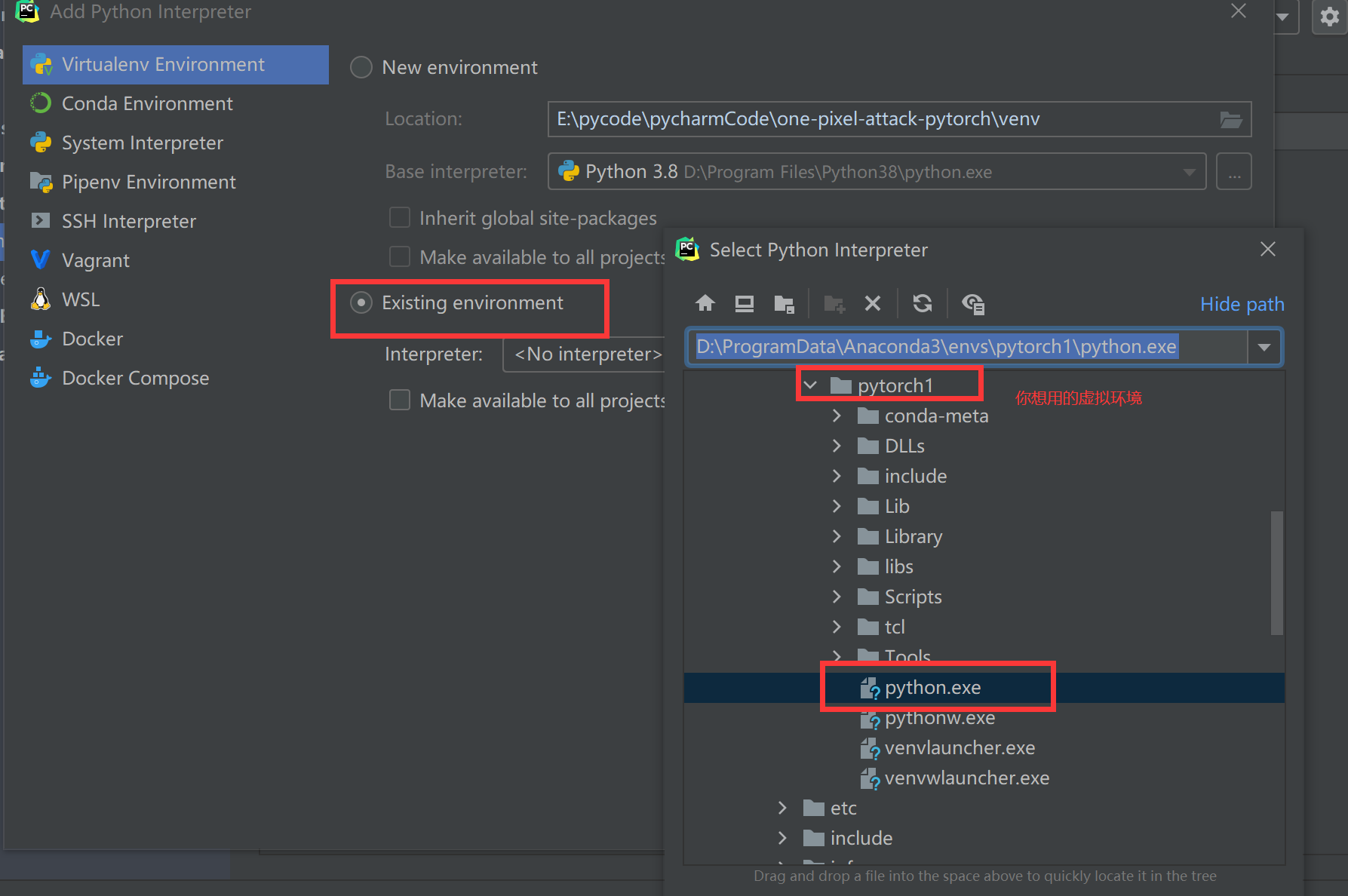The width and height of the screenshot is (1348, 896).
Task: Click the folder browse icon in Location field
Action: click(1231, 119)
